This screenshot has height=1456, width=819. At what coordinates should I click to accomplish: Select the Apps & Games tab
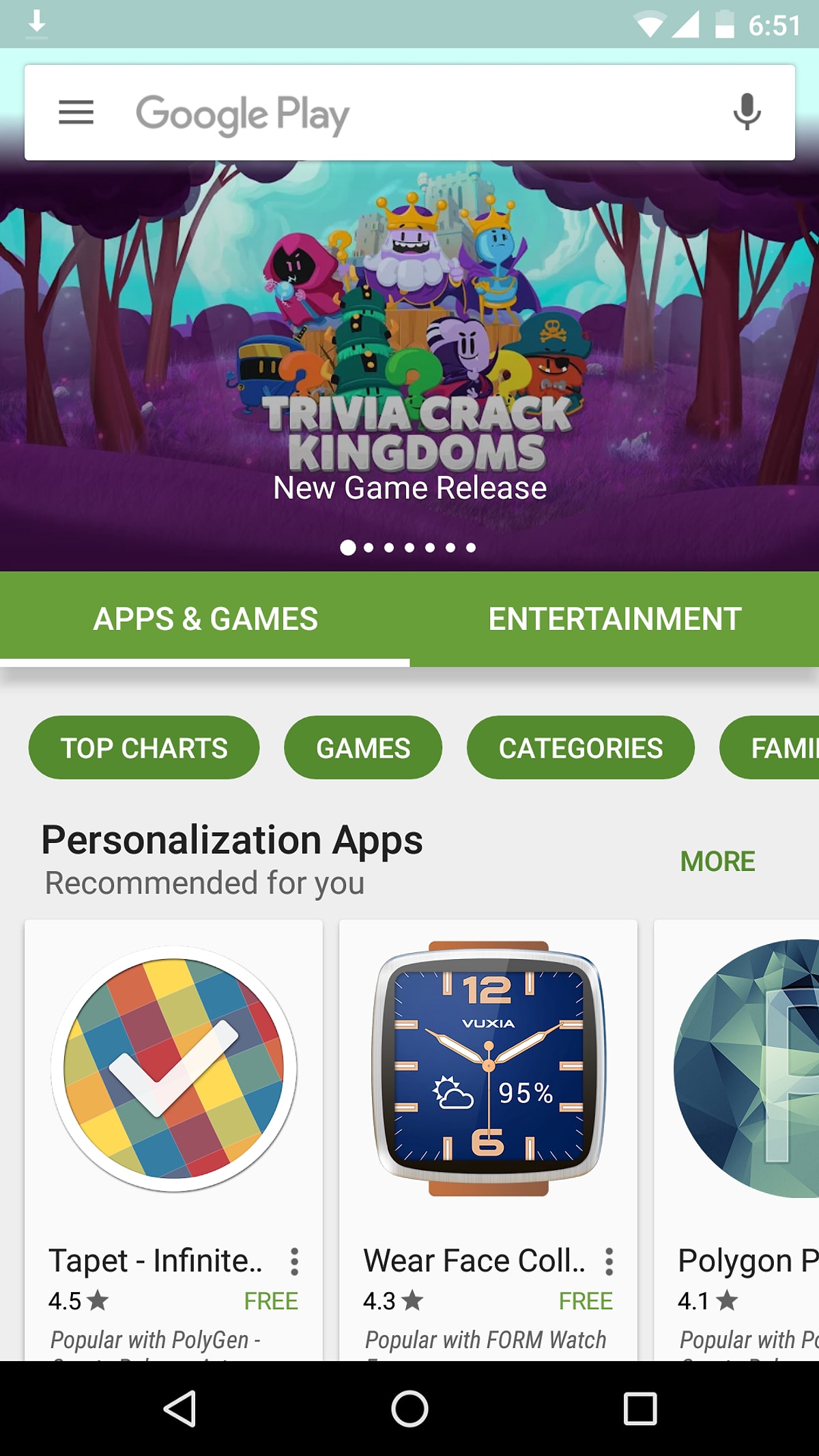click(205, 619)
